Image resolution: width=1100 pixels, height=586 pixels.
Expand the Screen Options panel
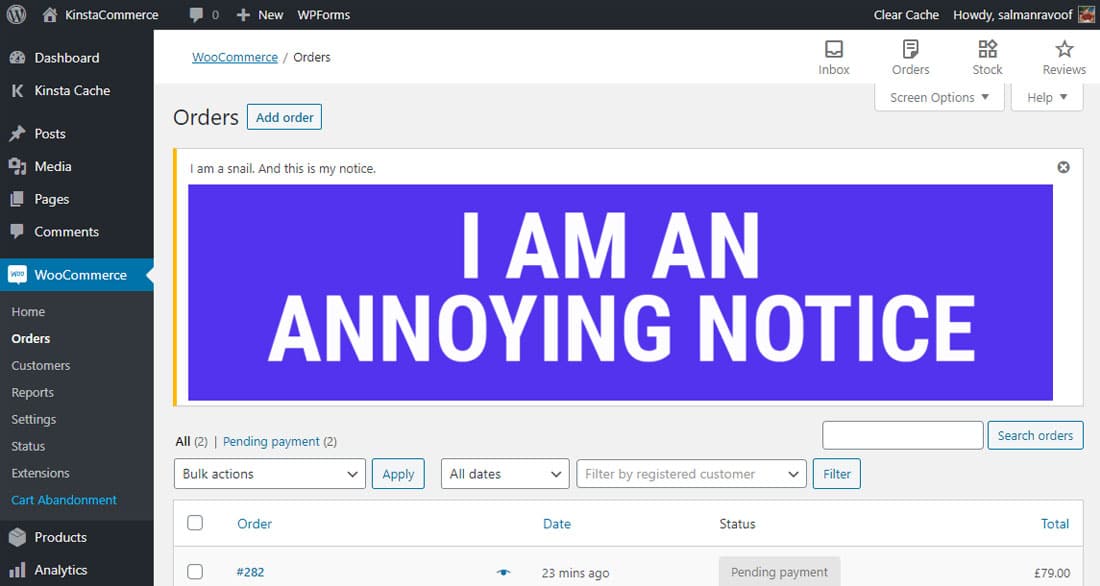click(x=938, y=97)
